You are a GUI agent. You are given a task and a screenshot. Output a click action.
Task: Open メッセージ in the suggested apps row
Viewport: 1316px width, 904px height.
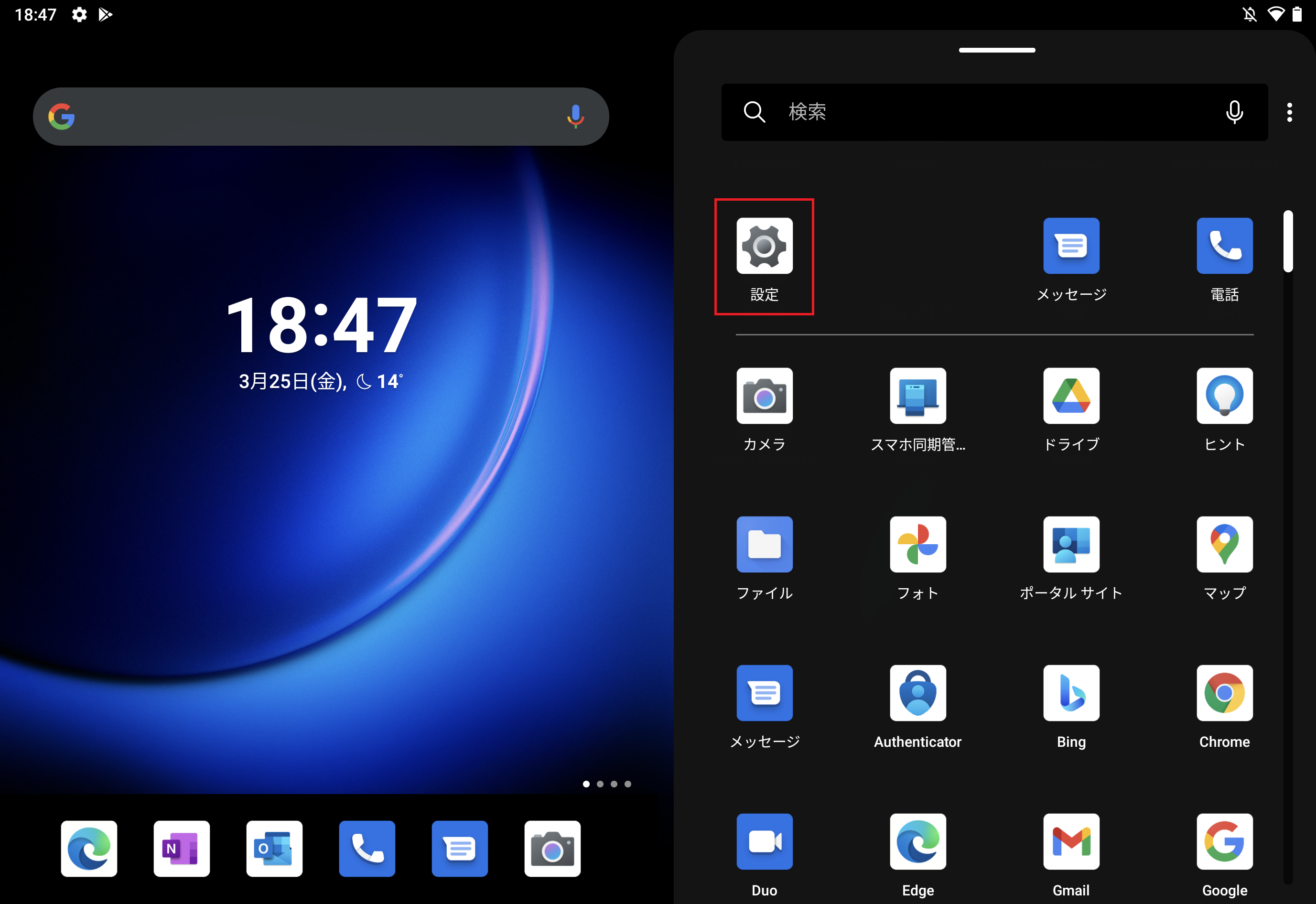click(x=1071, y=246)
